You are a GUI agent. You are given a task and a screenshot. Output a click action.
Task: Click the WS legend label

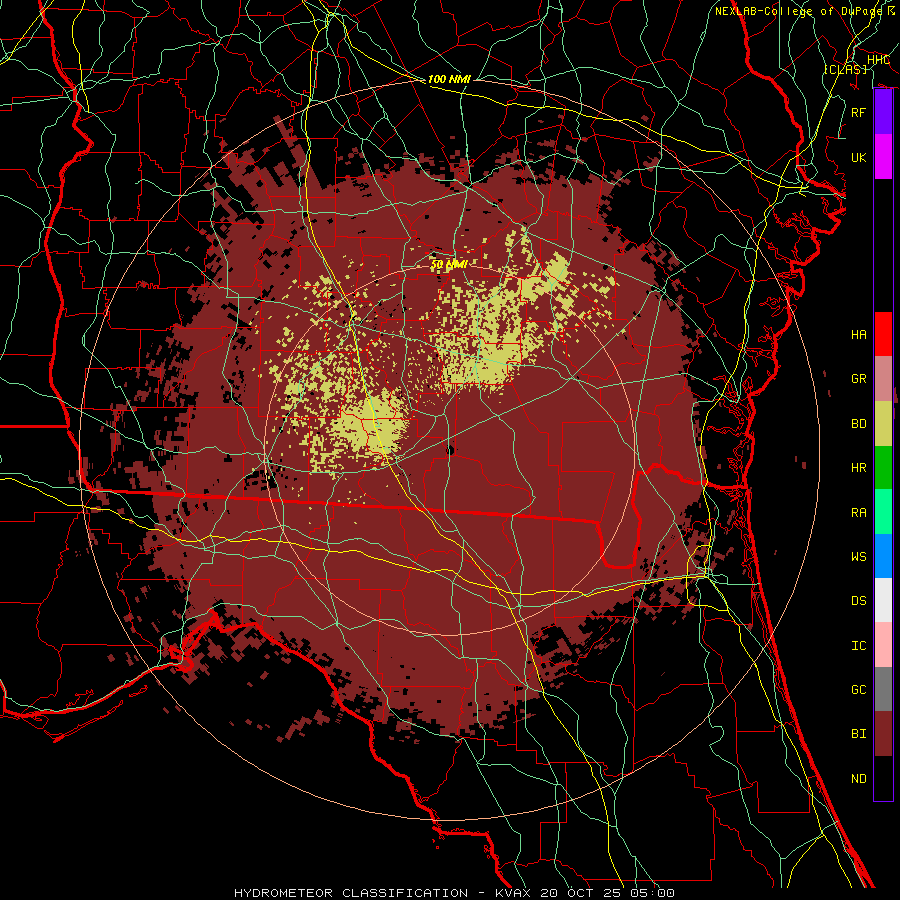click(858, 557)
